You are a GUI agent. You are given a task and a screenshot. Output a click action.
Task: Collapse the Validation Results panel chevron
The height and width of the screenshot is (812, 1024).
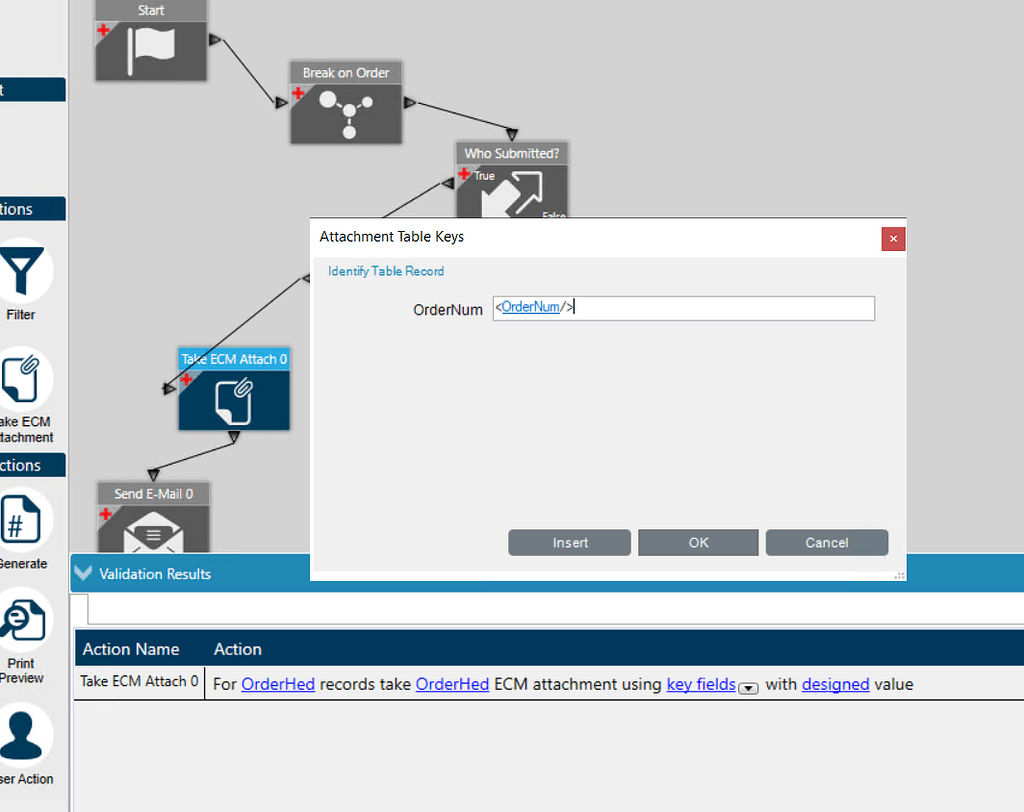click(x=83, y=573)
